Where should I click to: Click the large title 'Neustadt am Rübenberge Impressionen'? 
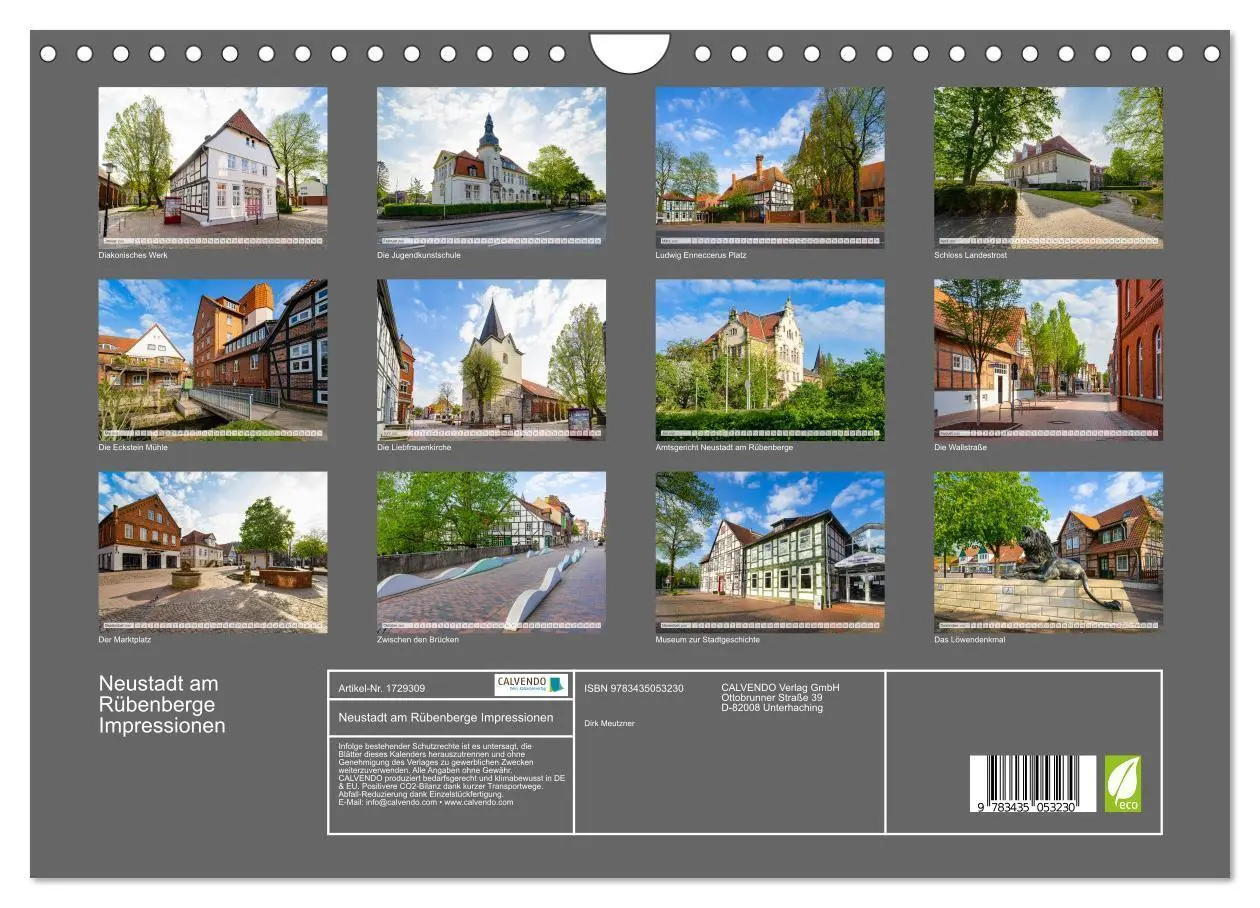point(162,705)
